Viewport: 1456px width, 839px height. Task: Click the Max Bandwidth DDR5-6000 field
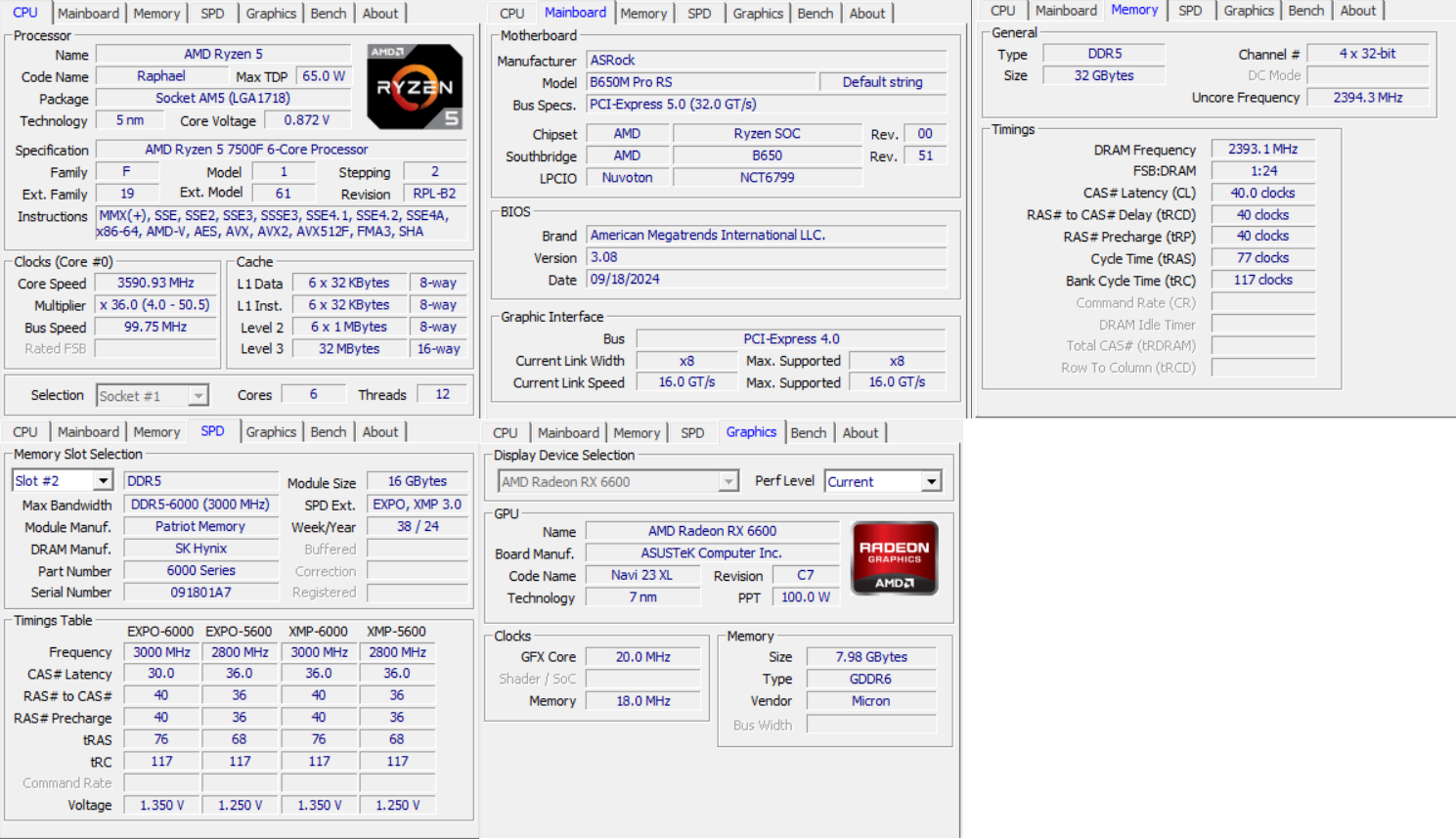pyautogui.click(x=200, y=505)
